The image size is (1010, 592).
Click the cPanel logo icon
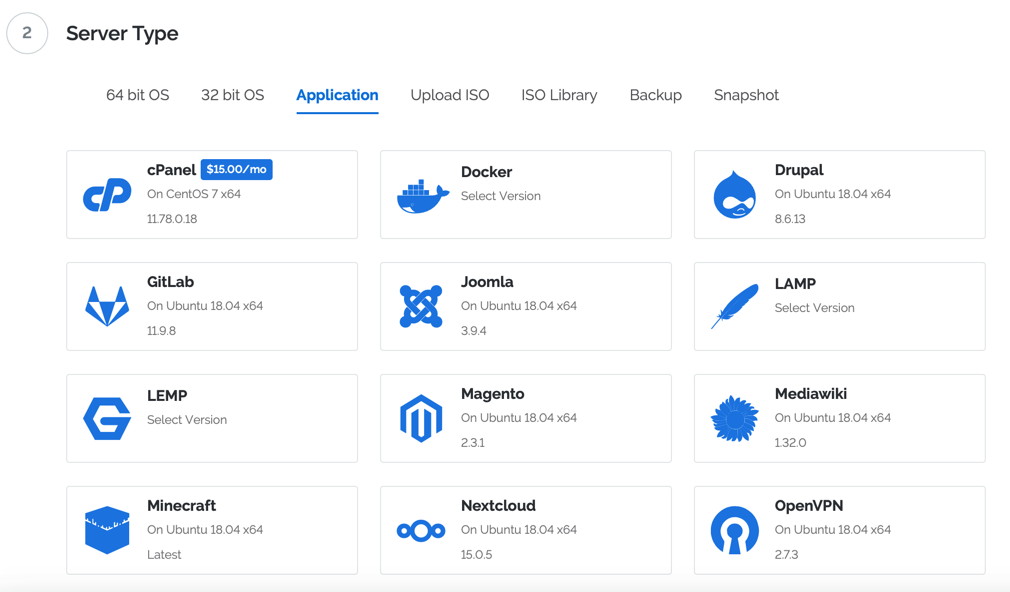(x=107, y=195)
